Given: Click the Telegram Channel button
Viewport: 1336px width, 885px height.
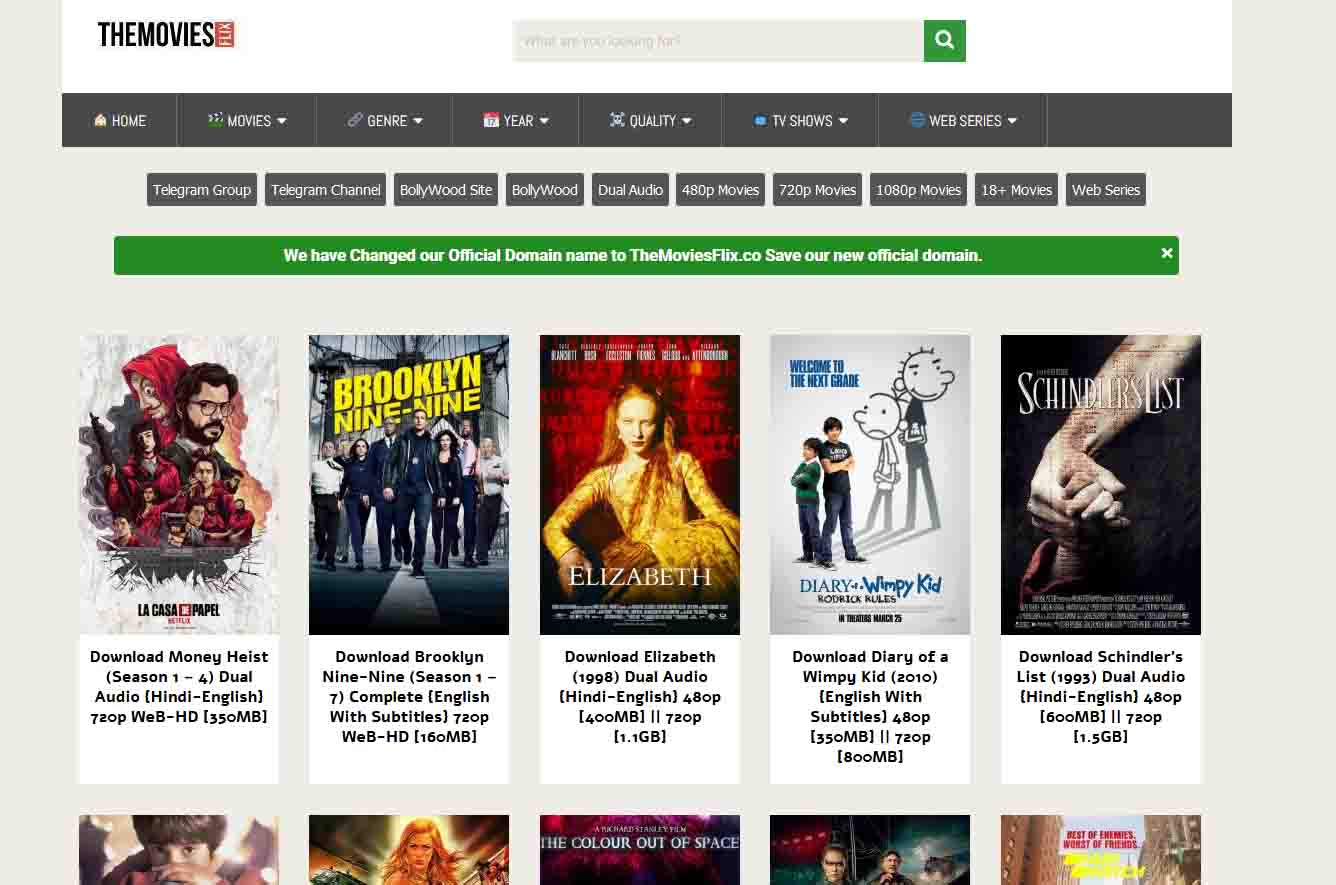Looking at the screenshot, I should click(326, 190).
